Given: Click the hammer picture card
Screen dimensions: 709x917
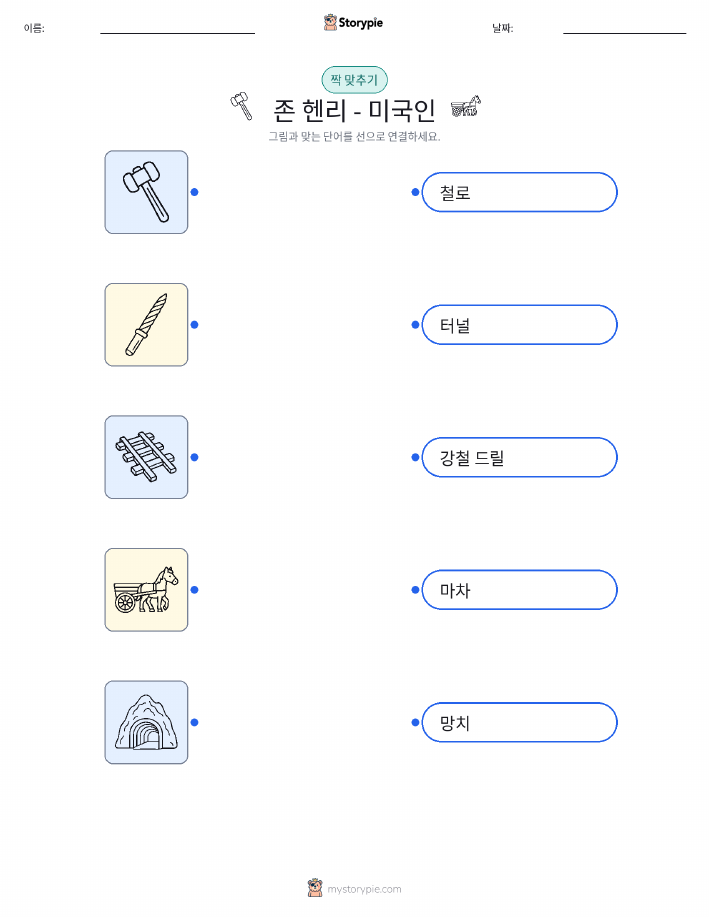Looking at the screenshot, I should (x=146, y=192).
